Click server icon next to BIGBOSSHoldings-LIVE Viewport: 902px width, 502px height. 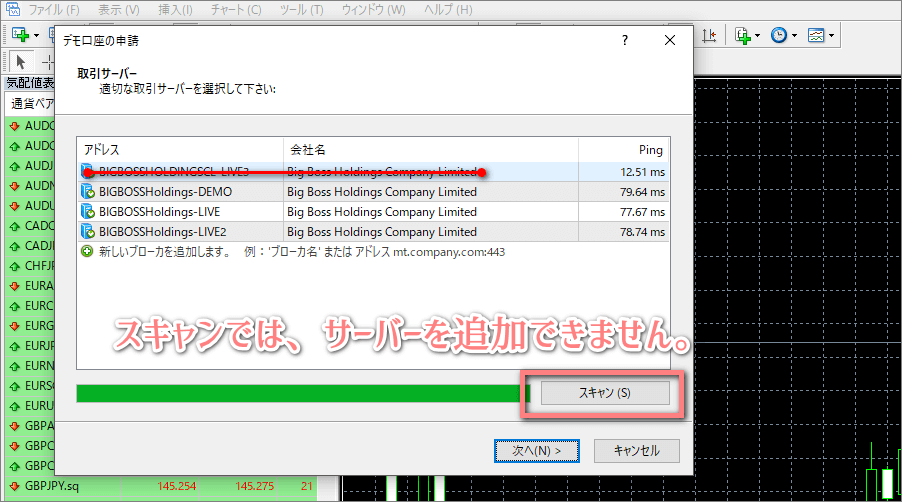pos(88,212)
